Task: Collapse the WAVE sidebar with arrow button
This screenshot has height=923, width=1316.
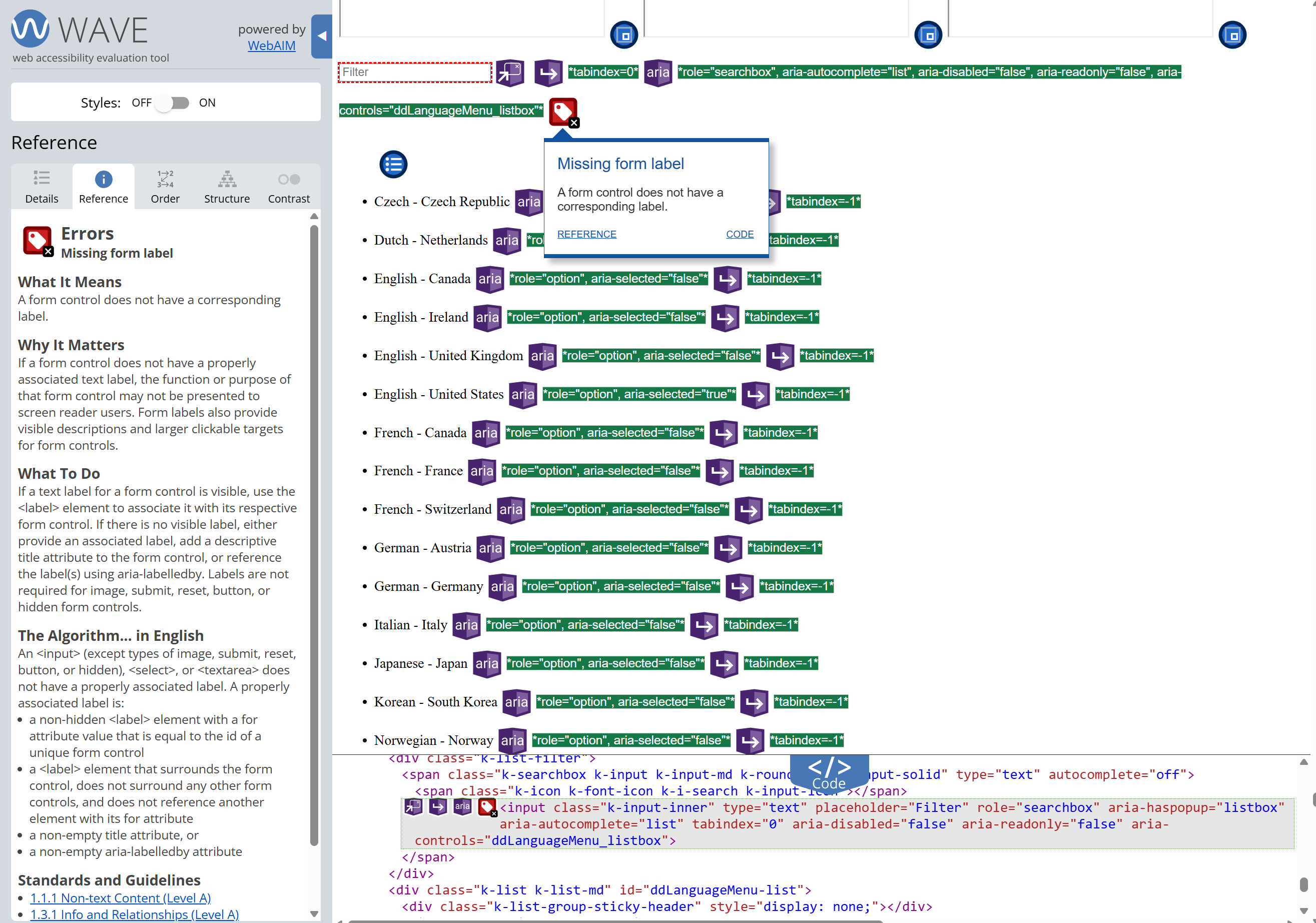Action: [322, 36]
